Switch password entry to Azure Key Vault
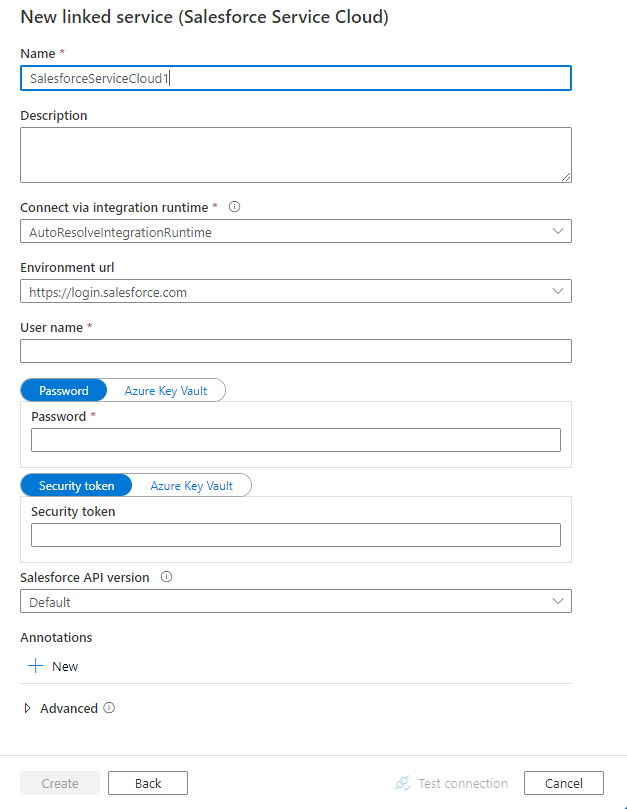 [165, 390]
